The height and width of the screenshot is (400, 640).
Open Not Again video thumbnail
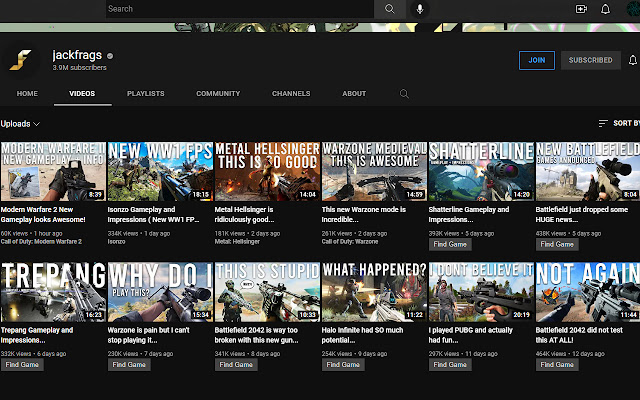(x=588, y=292)
